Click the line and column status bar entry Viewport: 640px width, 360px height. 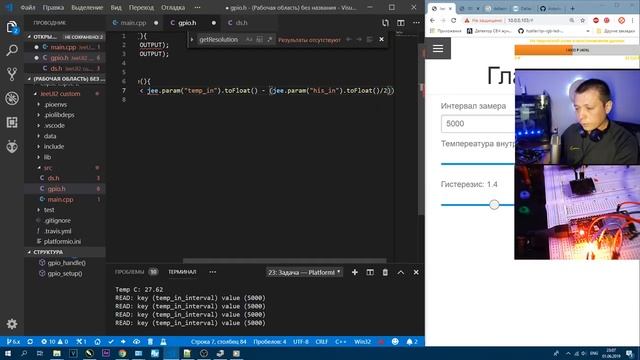coord(218,342)
